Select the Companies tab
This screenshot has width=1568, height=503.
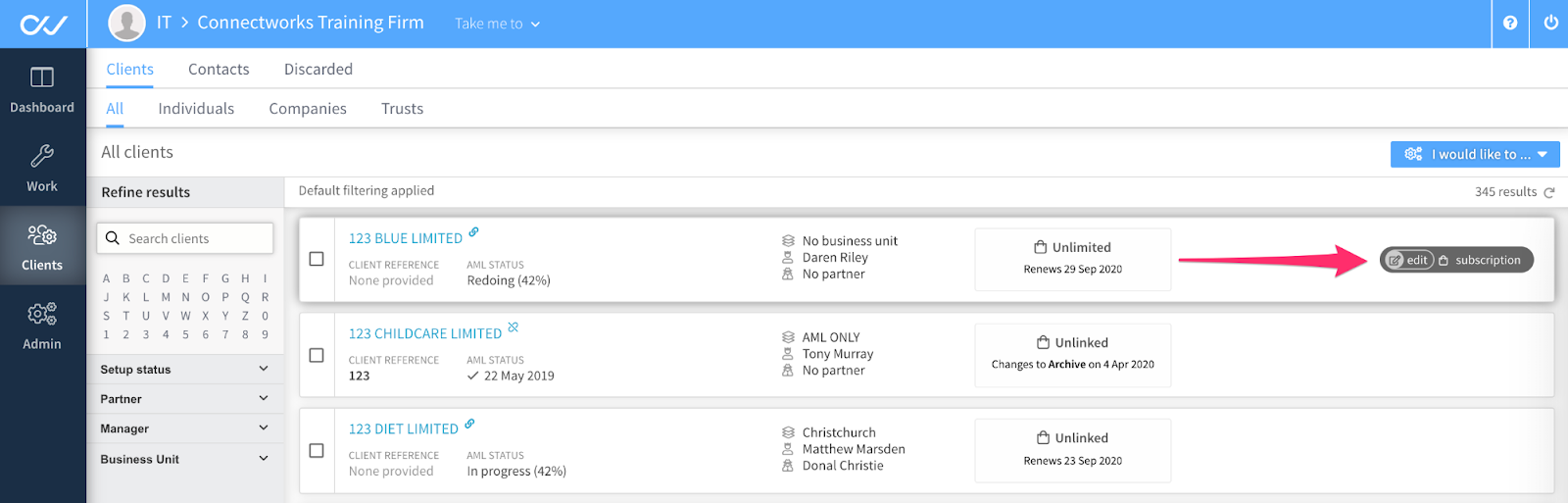308,109
